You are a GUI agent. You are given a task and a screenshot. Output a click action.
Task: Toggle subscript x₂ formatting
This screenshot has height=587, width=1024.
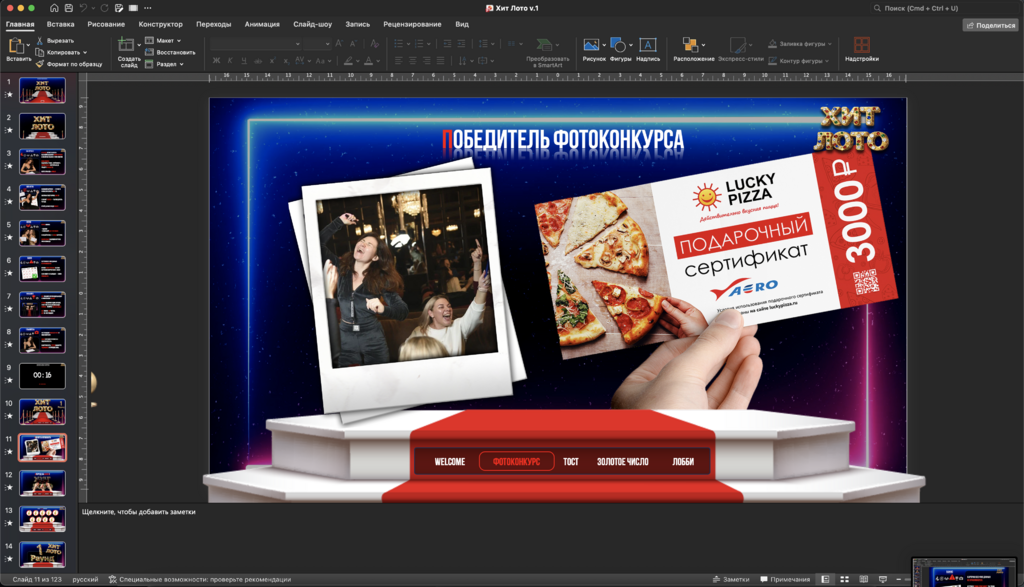coord(286,61)
